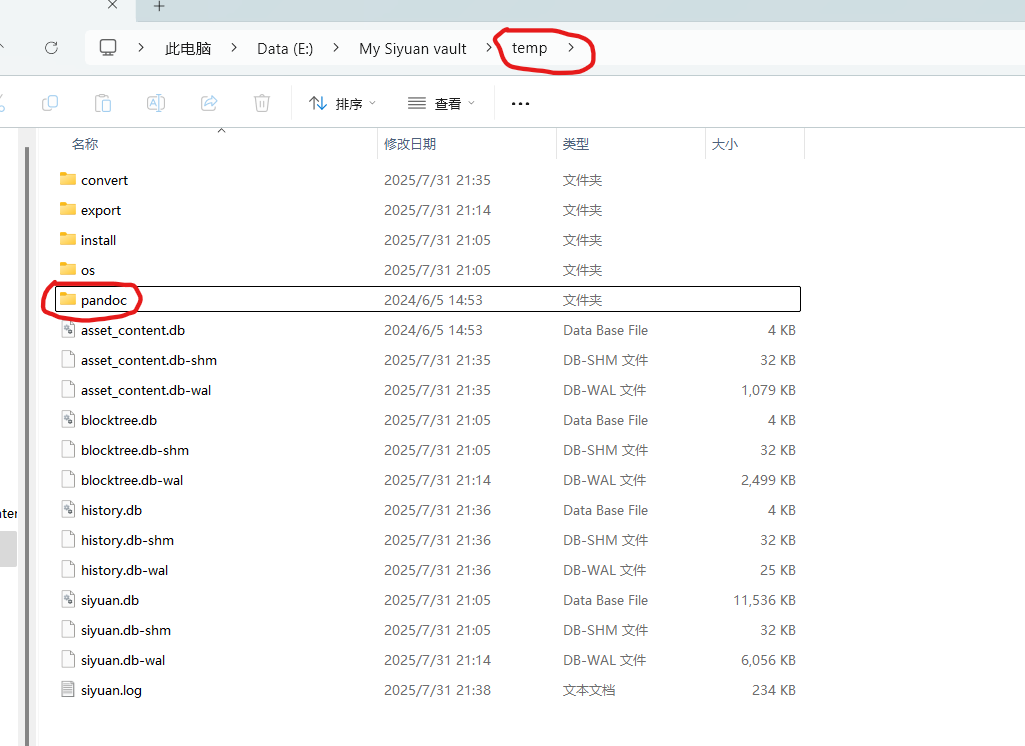Click the Refresh icon in the address bar

pyautogui.click(x=51, y=47)
